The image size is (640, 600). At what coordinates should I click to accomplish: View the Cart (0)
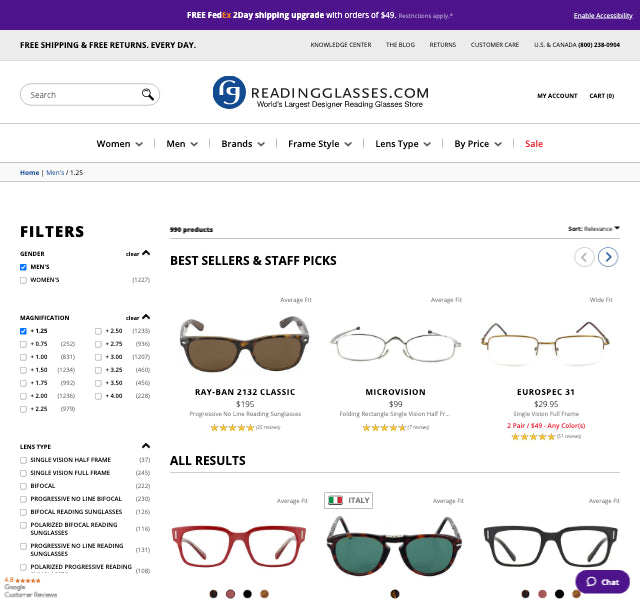point(602,96)
